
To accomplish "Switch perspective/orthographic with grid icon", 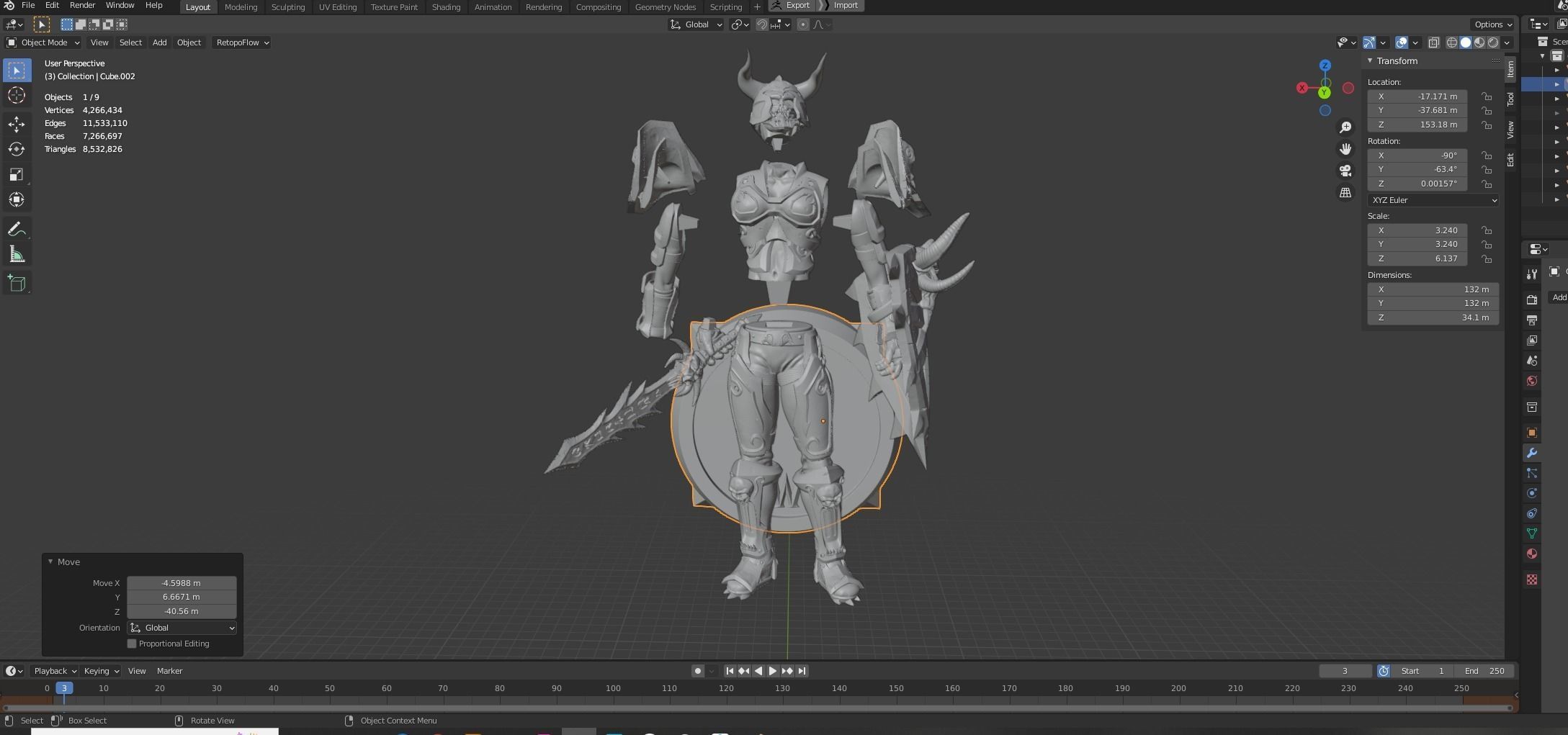I will 1345,192.
